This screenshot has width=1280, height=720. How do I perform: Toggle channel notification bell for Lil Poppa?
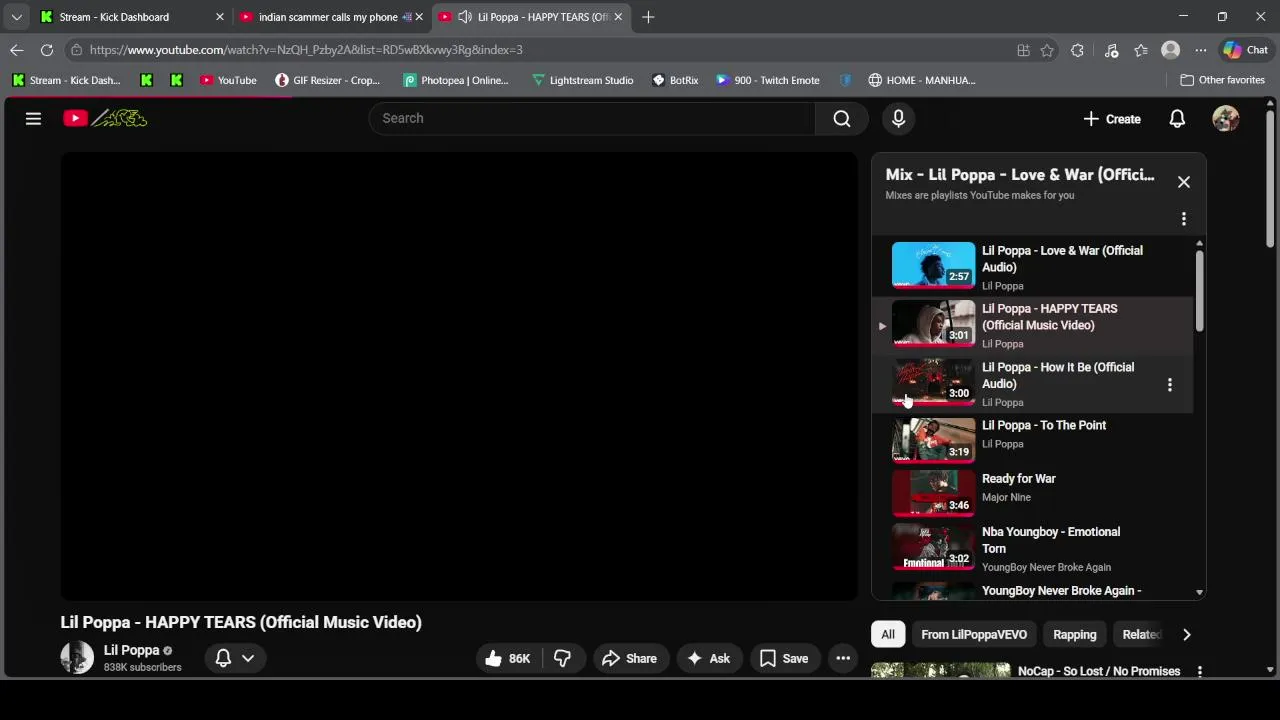coord(223,657)
